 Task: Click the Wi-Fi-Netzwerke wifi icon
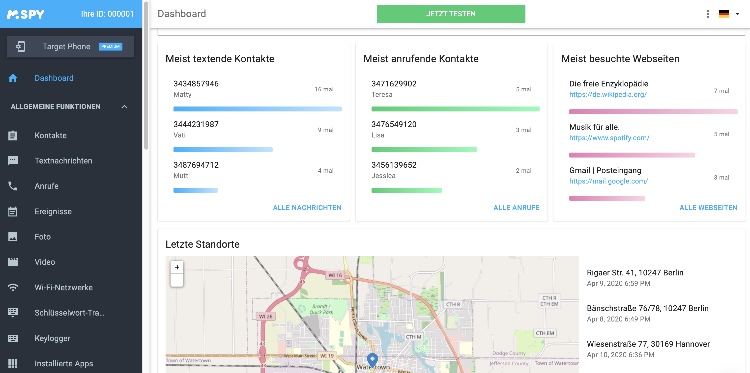click(13, 287)
